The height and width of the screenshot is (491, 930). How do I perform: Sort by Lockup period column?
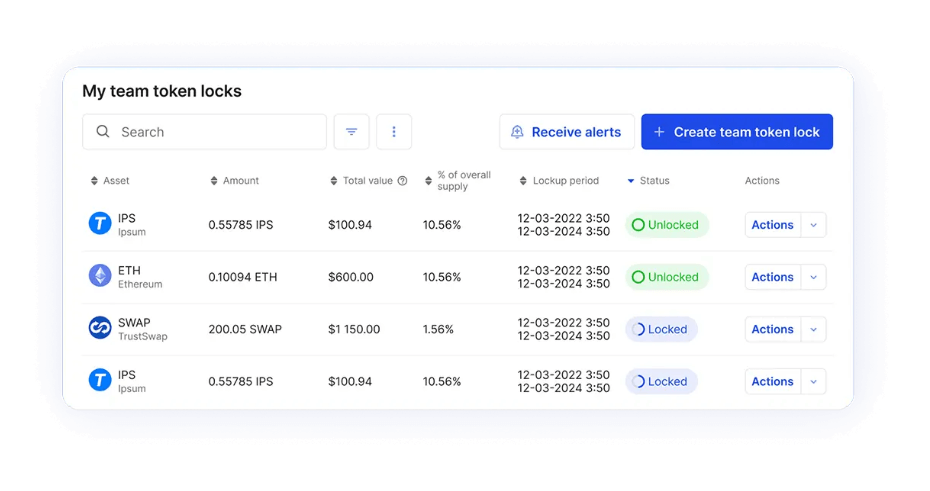(523, 181)
